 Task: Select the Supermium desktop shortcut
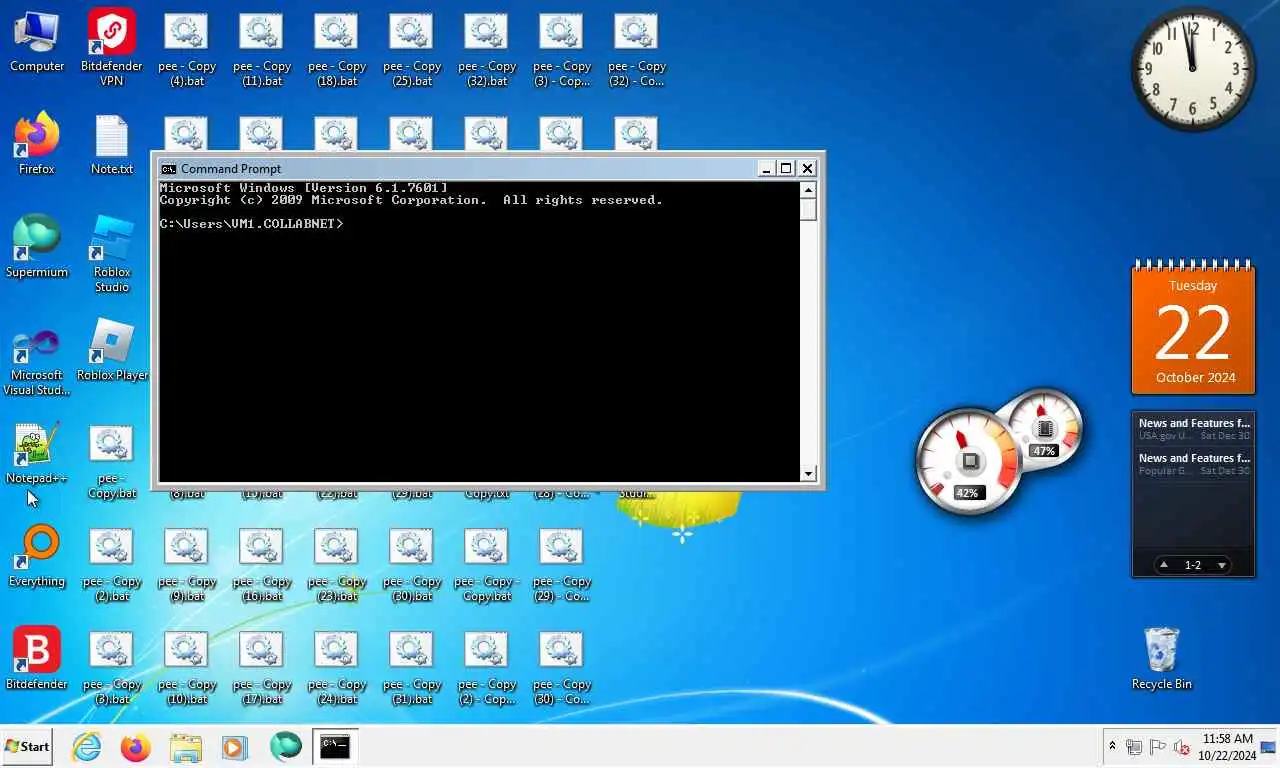tap(37, 247)
